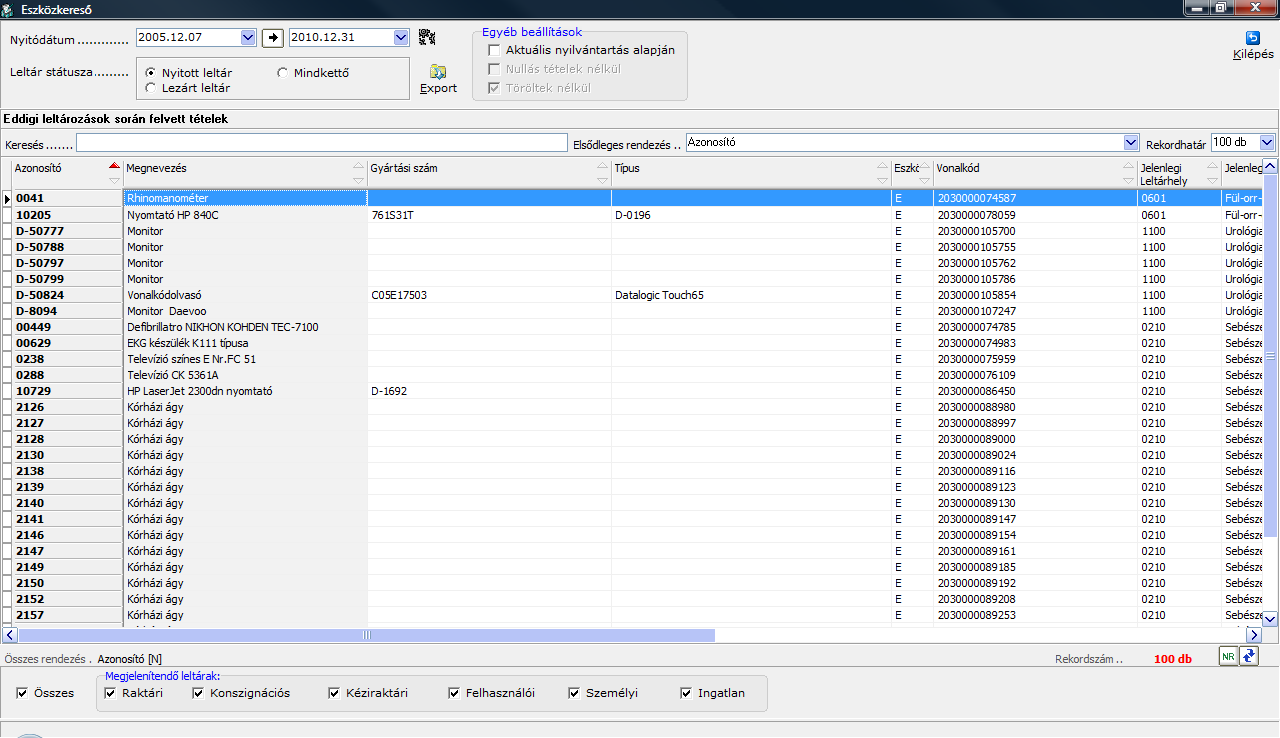Toggle the Összes checkbox
This screenshot has width=1280, height=738.
[23, 693]
